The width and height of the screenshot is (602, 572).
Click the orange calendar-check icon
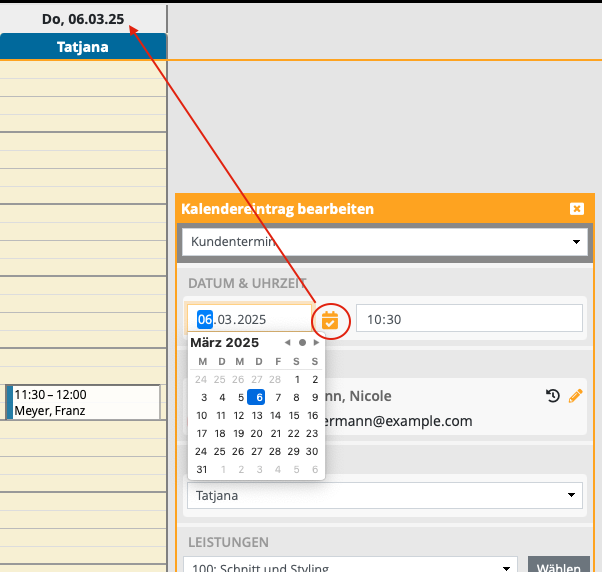[x=330, y=320]
